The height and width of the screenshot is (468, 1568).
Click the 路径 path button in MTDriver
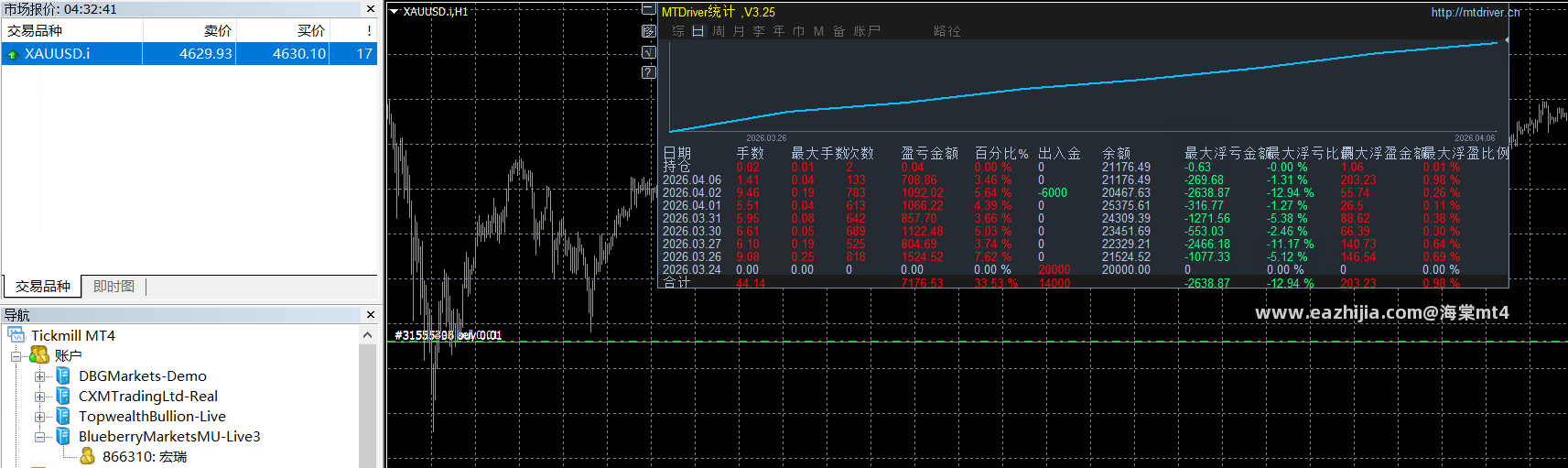tap(947, 31)
